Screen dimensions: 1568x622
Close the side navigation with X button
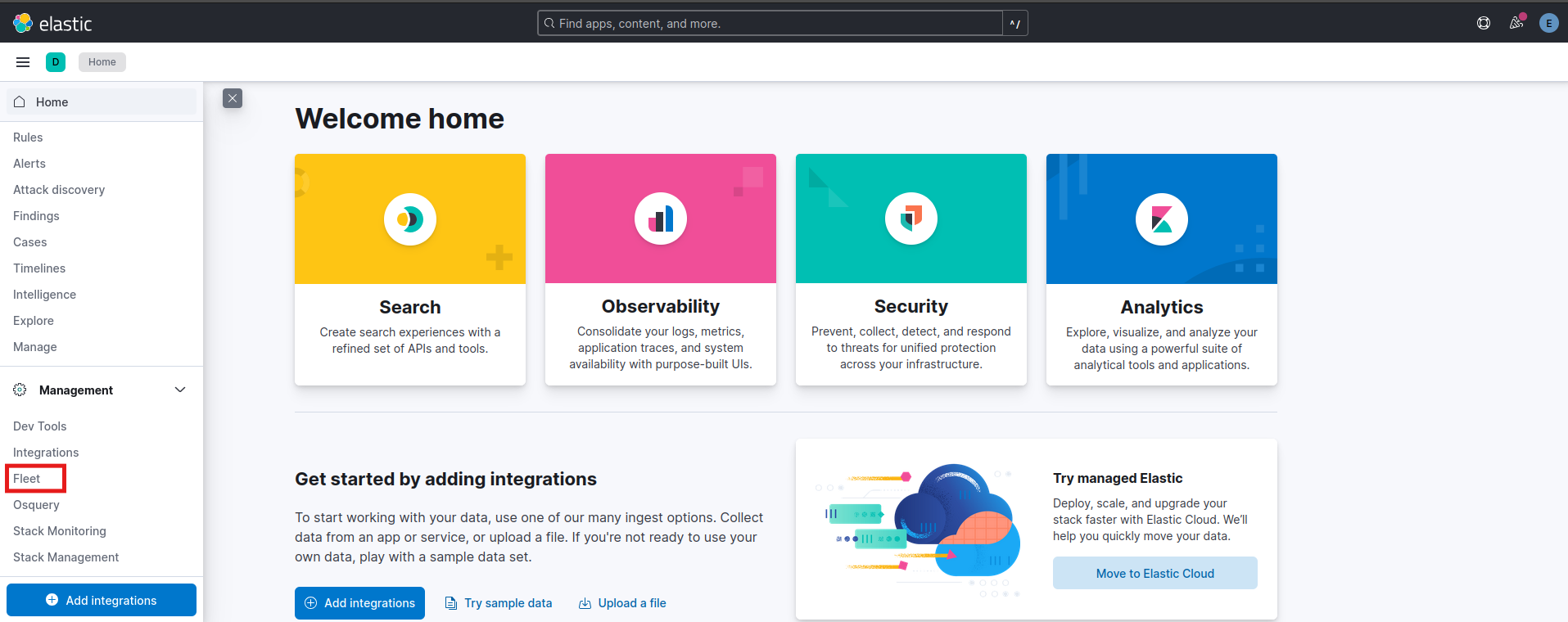pyautogui.click(x=233, y=98)
